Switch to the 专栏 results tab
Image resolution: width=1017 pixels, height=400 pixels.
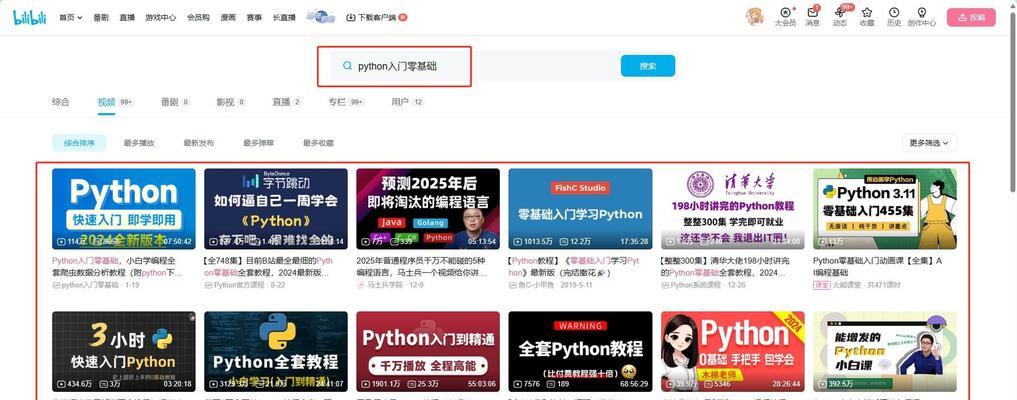pyautogui.click(x=346, y=102)
